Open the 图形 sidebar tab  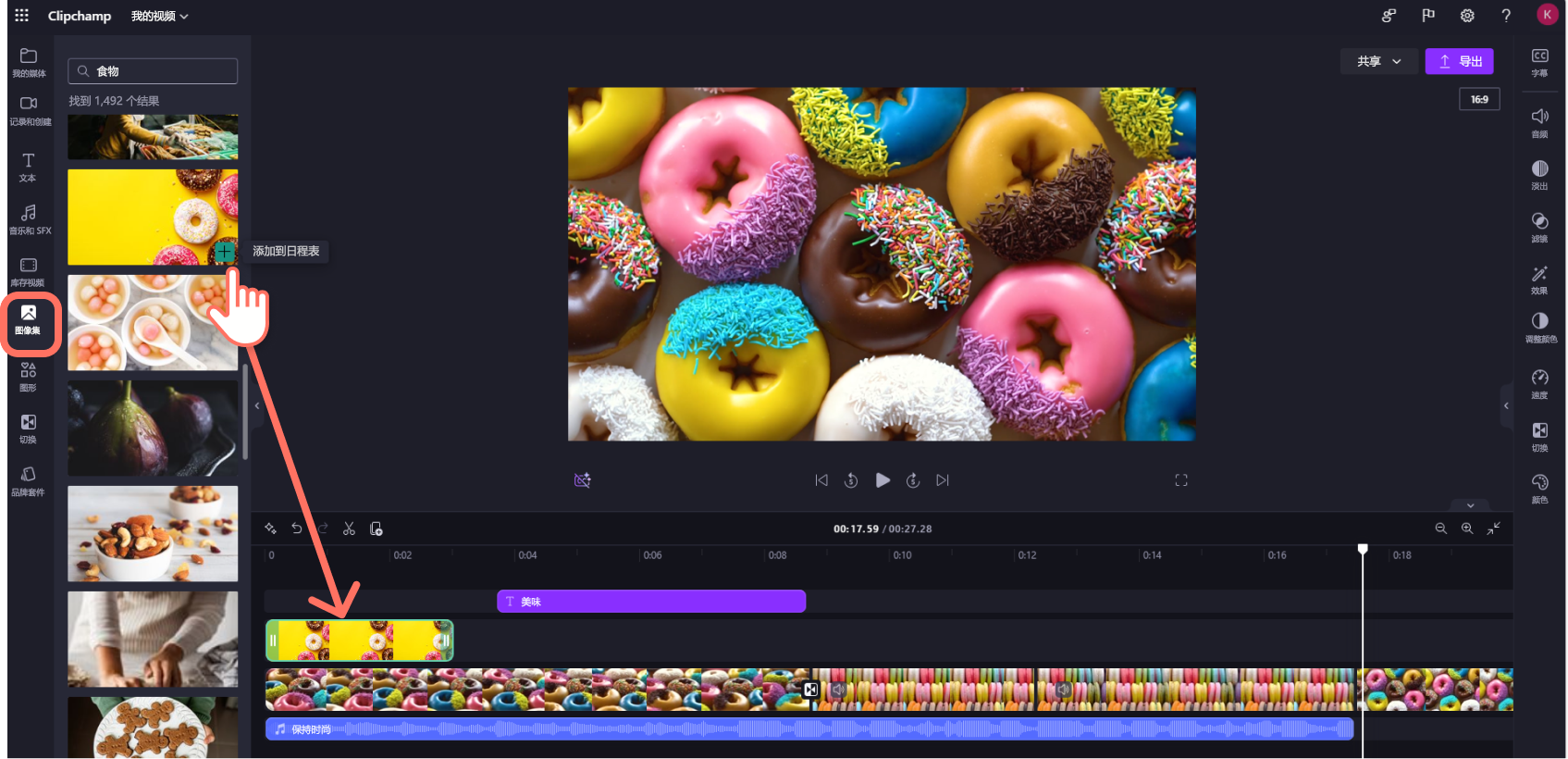point(29,377)
